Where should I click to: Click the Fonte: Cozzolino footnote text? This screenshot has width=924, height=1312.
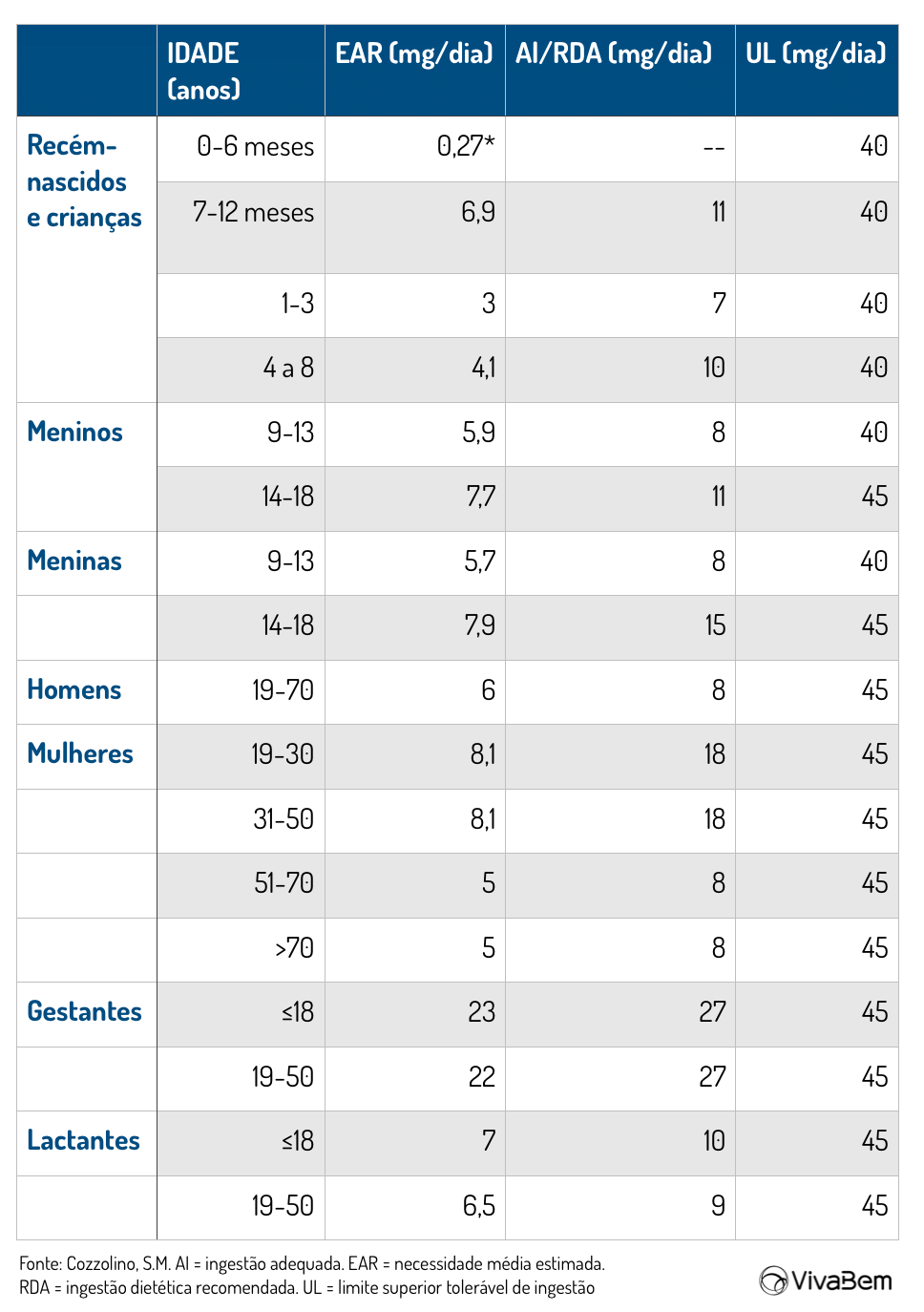(311, 1264)
